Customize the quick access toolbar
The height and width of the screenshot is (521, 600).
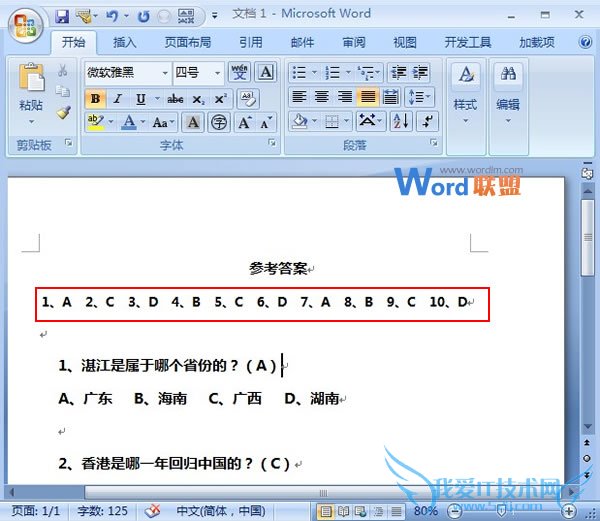[215, 16]
